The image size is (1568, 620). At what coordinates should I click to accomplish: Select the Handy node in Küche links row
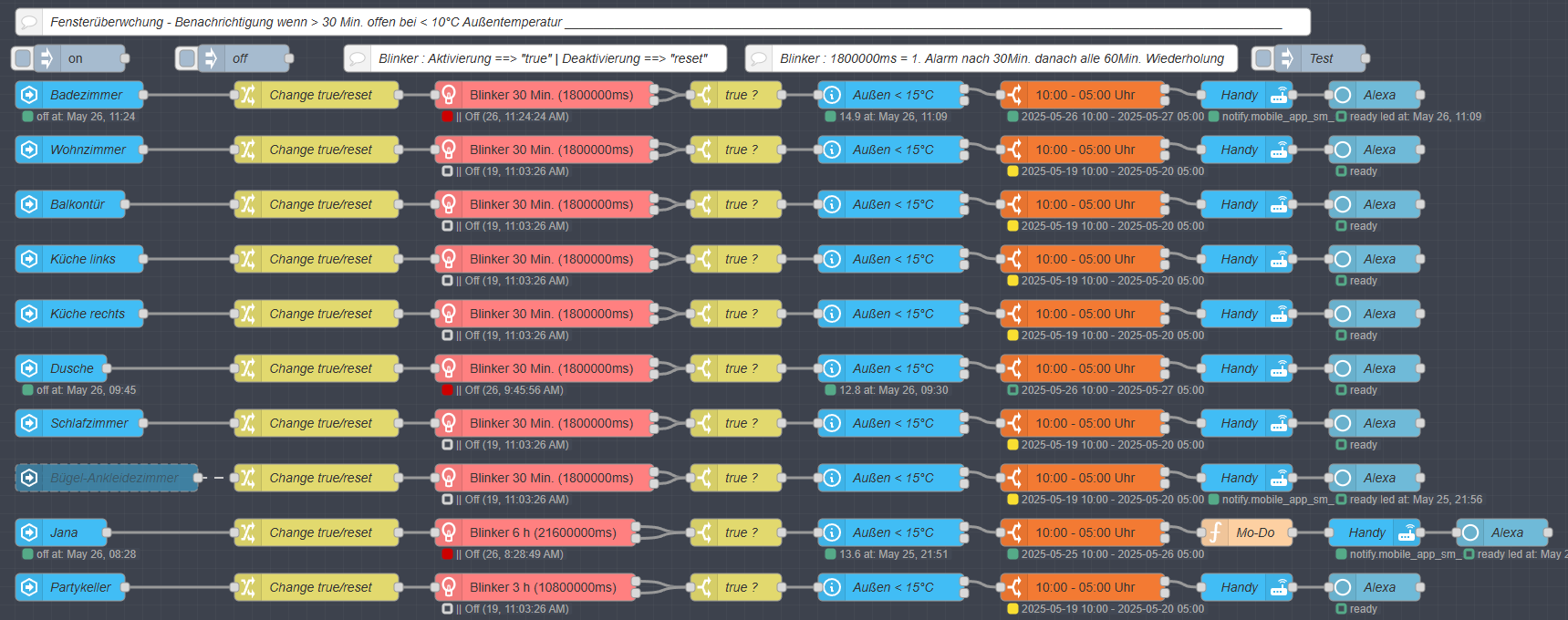[x=1247, y=259]
